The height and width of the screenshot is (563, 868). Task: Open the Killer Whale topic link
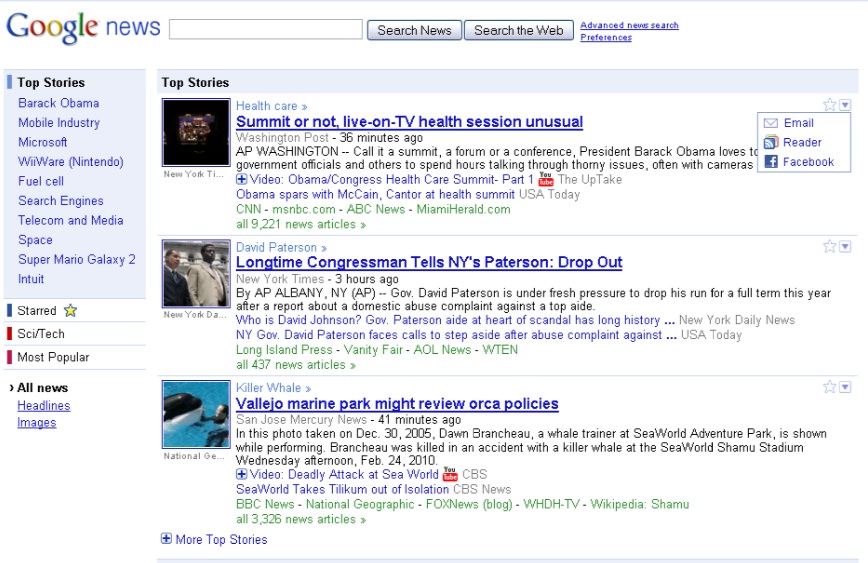coord(273,388)
